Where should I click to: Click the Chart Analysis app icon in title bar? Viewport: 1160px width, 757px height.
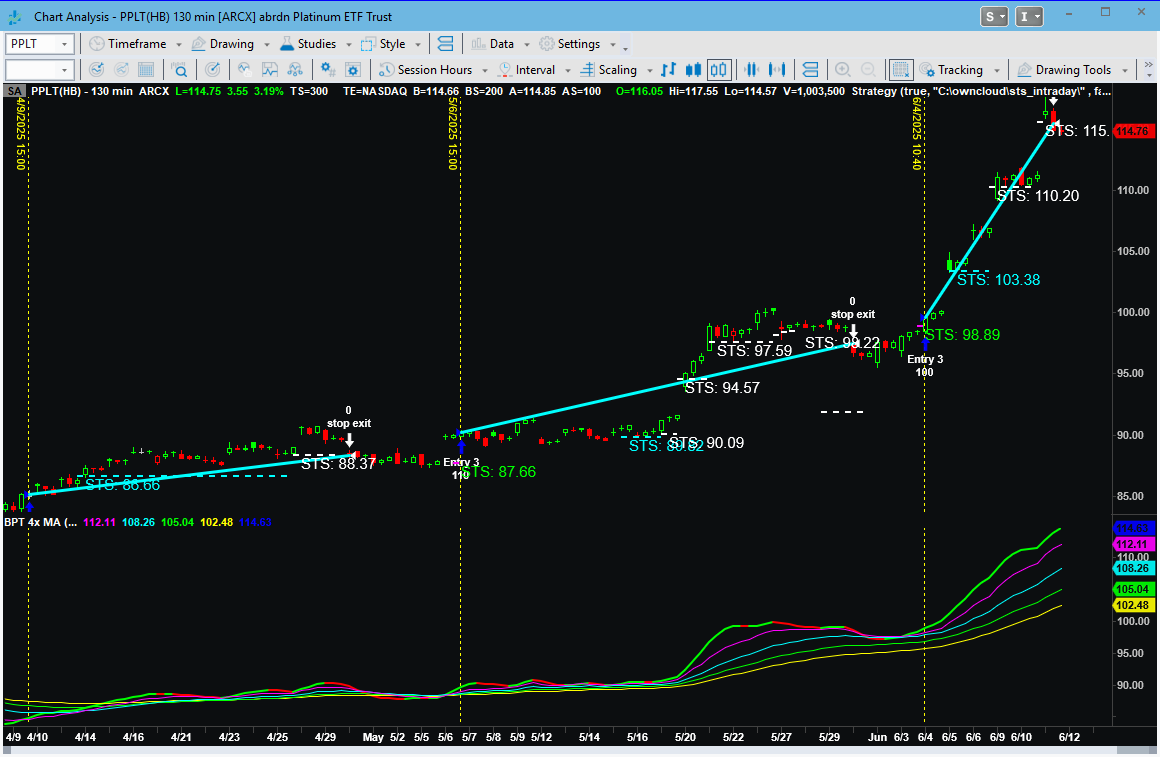point(17,16)
